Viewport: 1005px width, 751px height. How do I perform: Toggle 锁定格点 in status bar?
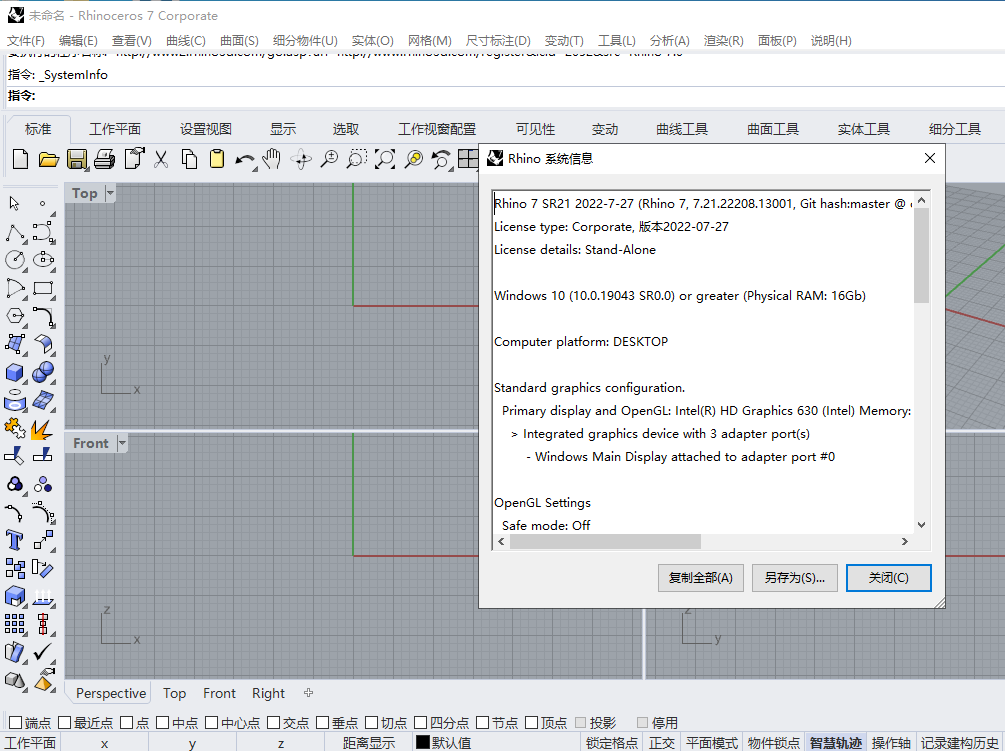612,743
